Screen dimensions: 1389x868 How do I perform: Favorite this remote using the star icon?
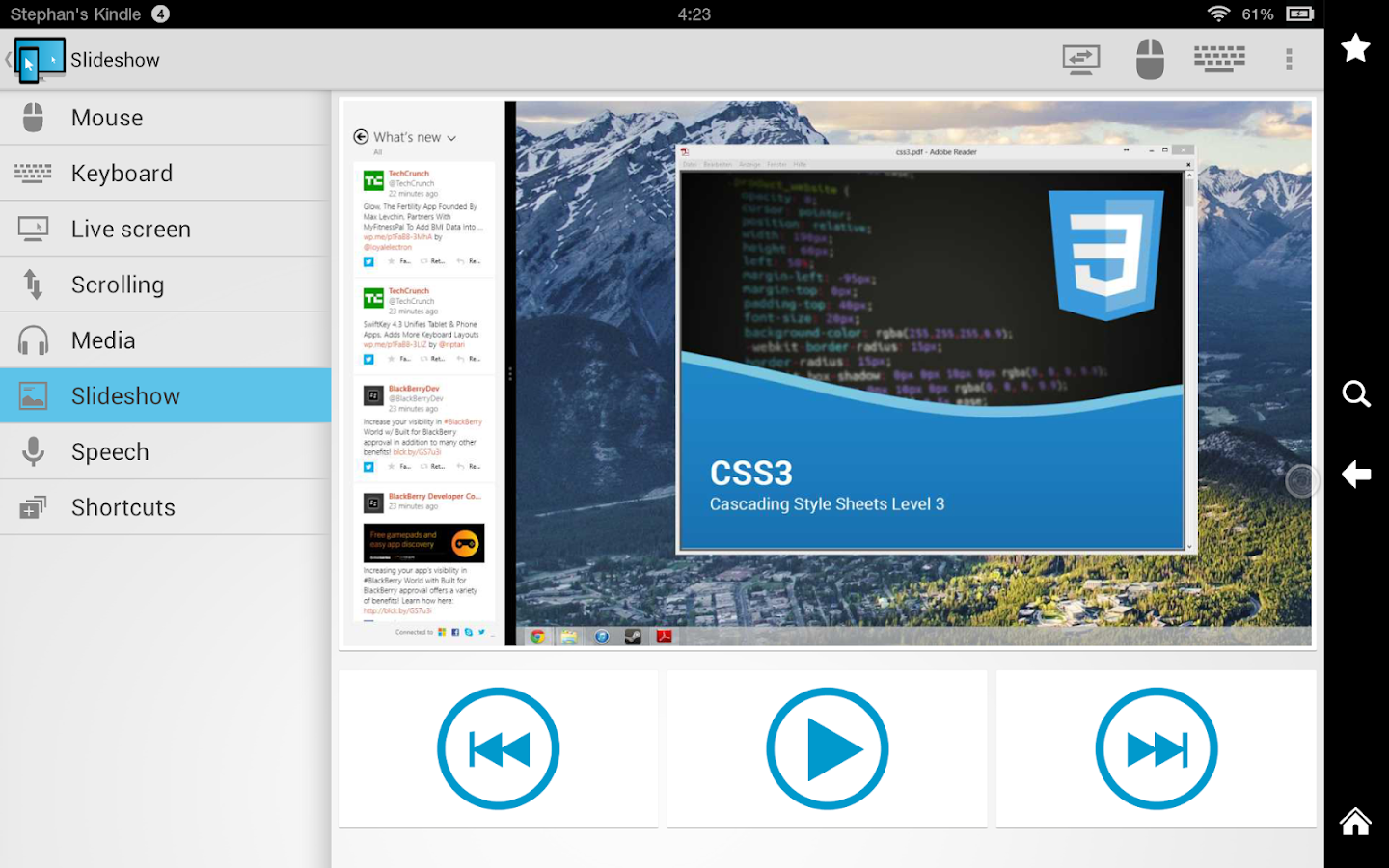1355,47
